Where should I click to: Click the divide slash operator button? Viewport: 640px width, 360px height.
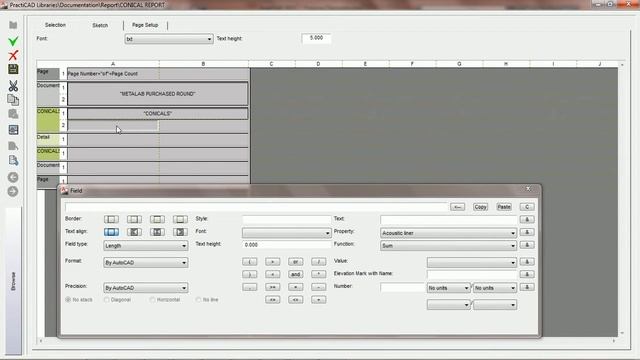[x=318, y=262]
